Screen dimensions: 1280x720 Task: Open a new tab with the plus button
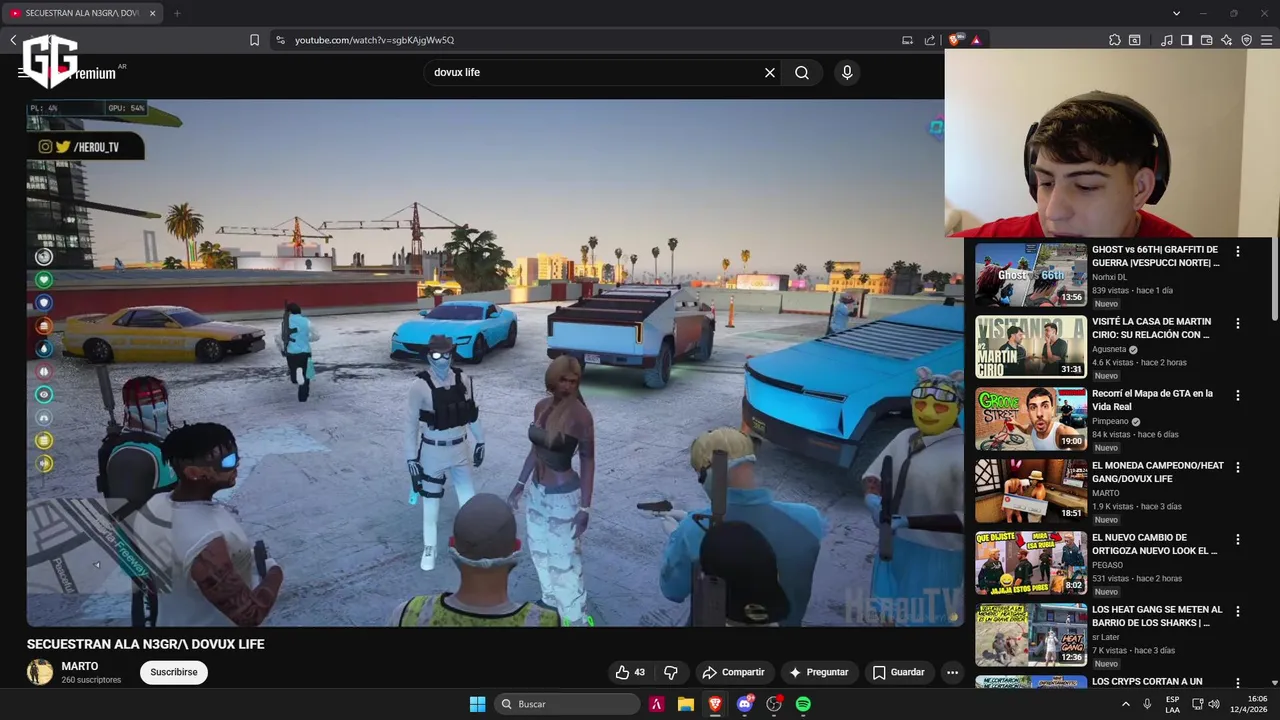tap(177, 13)
